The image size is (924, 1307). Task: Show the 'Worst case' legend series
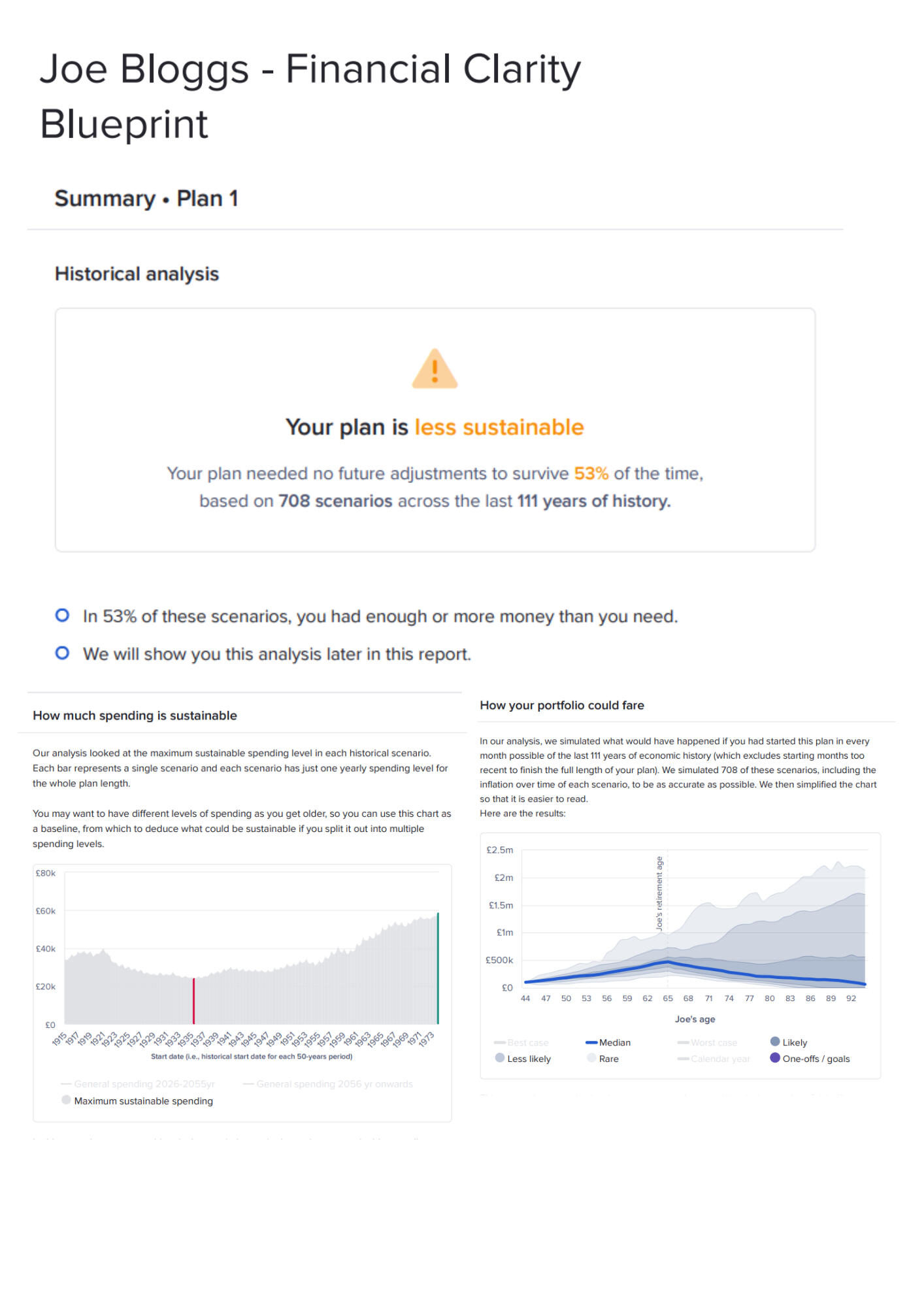(707, 1042)
